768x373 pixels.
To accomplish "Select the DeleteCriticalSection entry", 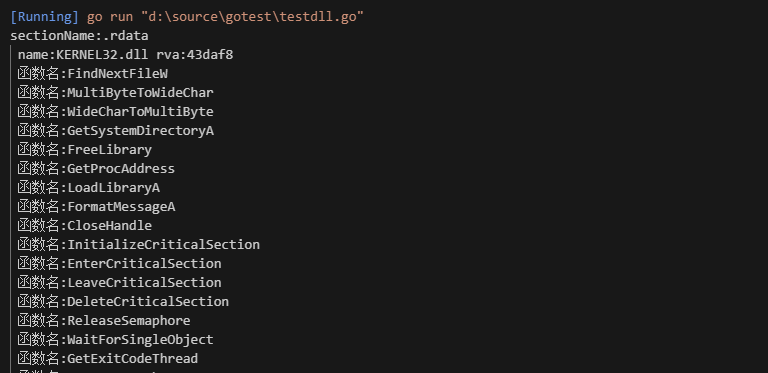I will pyautogui.click(x=123, y=302).
